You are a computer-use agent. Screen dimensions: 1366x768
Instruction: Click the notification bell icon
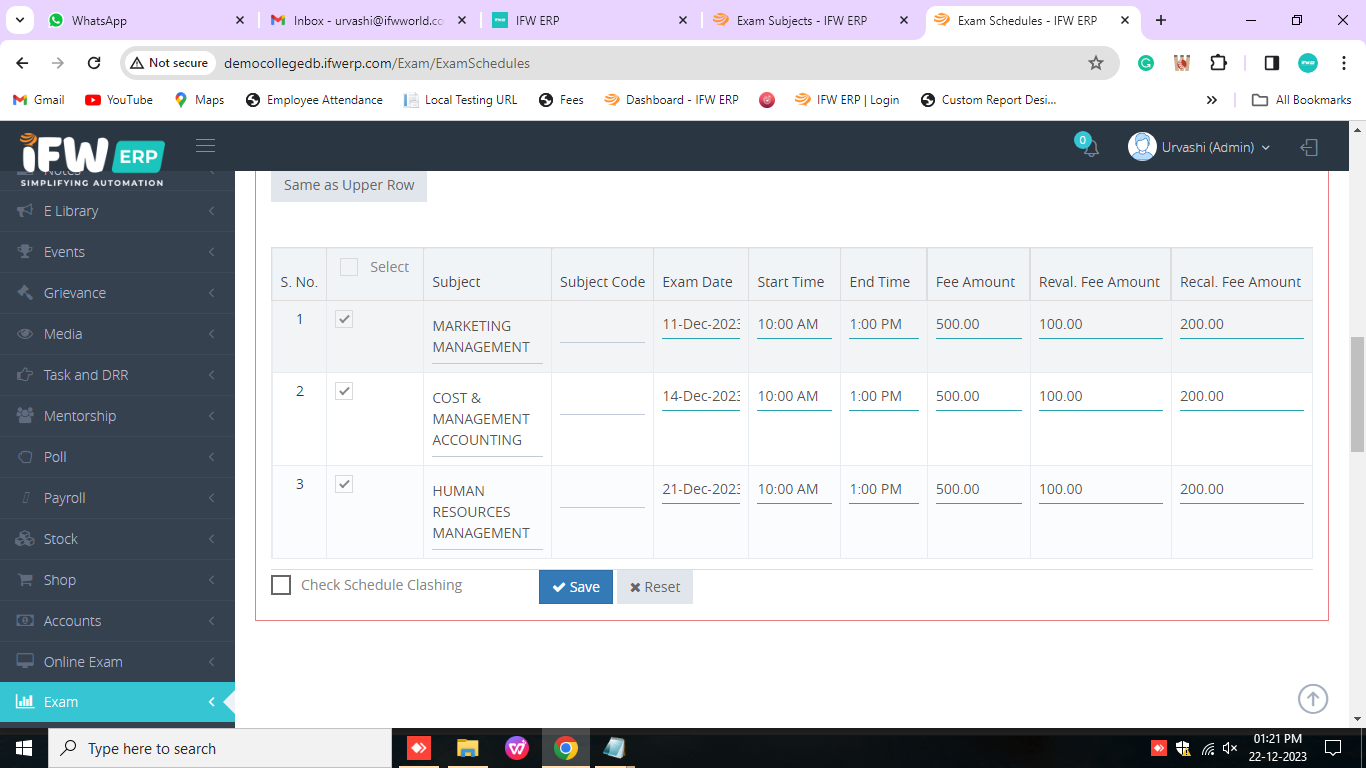coord(1090,148)
